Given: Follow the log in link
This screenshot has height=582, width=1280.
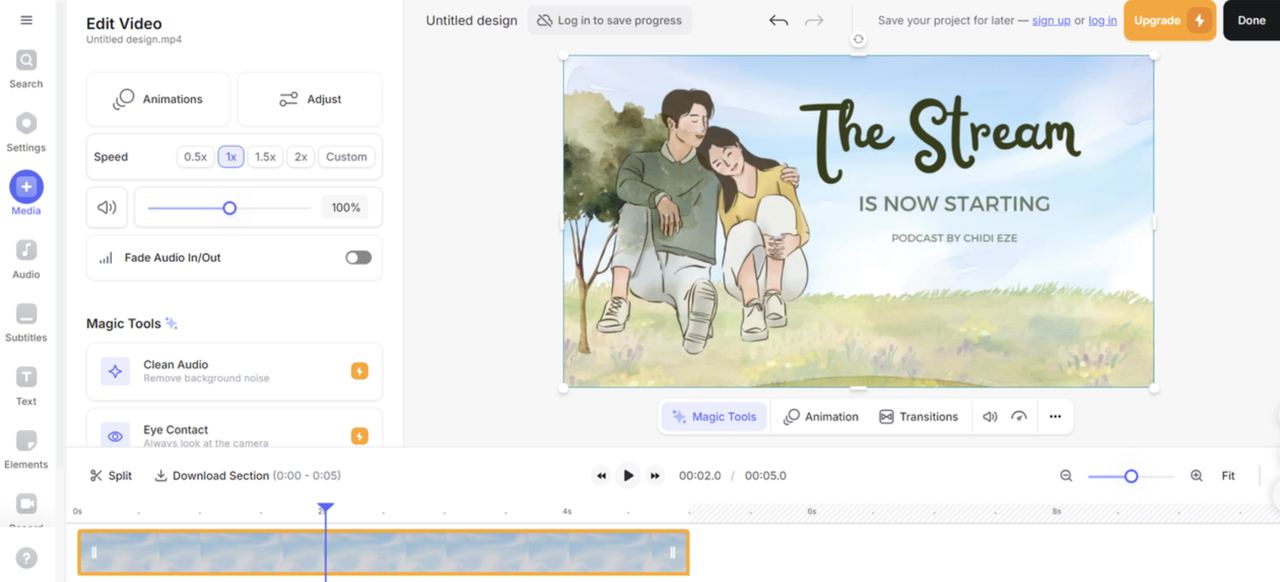Looking at the screenshot, I should point(1102,20).
